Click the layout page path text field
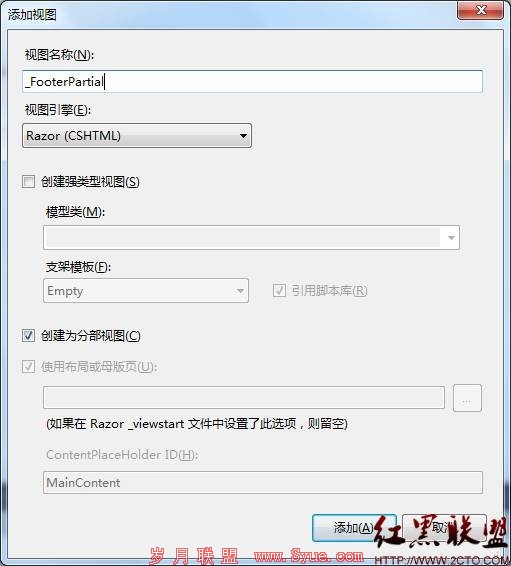Screen dimensions: 511x566 (x=244, y=397)
